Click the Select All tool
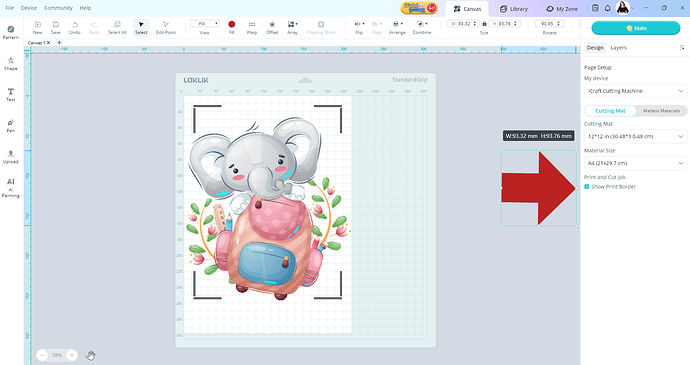The image size is (690, 365). [x=117, y=27]
